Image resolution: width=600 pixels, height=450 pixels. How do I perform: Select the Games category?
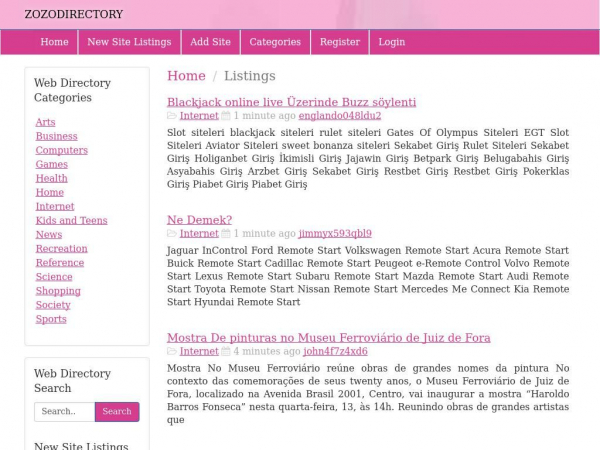point(52,164)
